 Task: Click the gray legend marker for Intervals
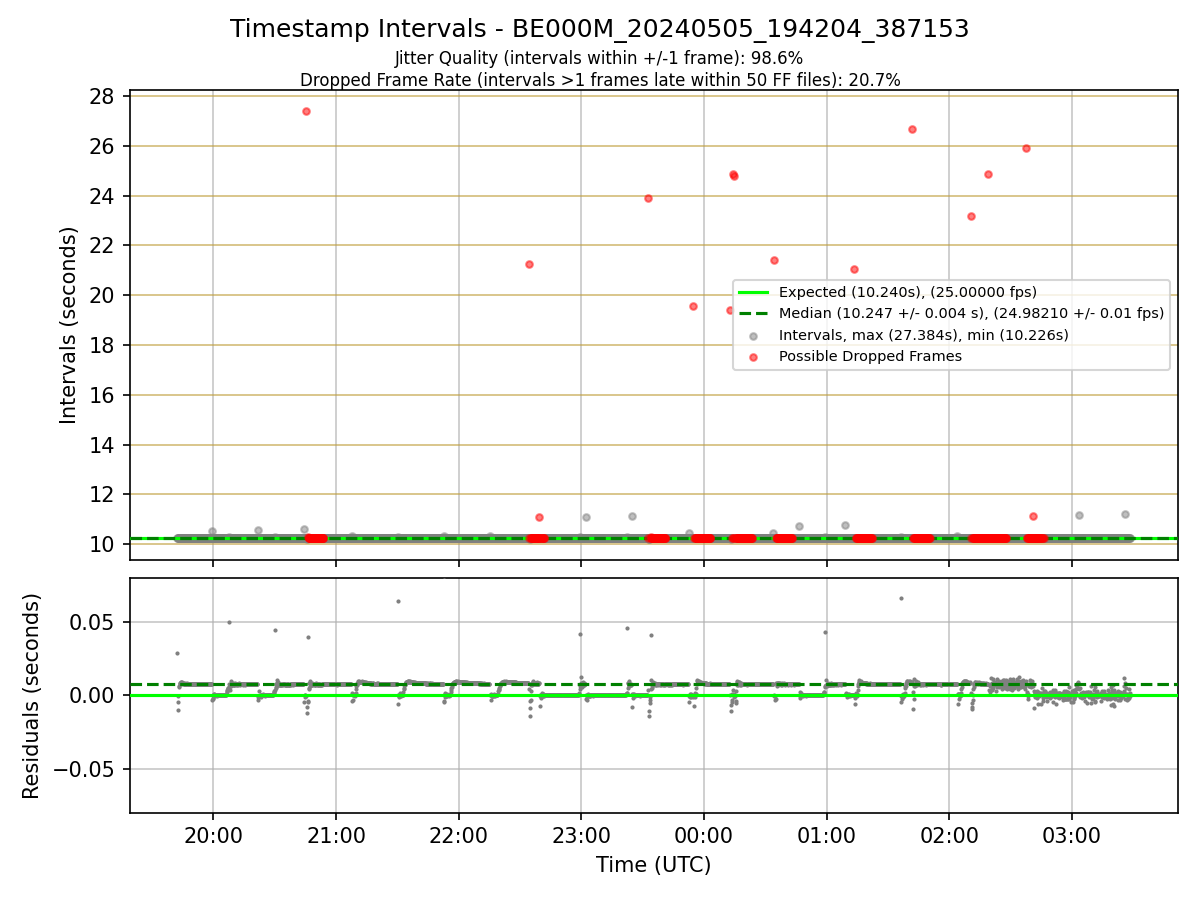753,335
